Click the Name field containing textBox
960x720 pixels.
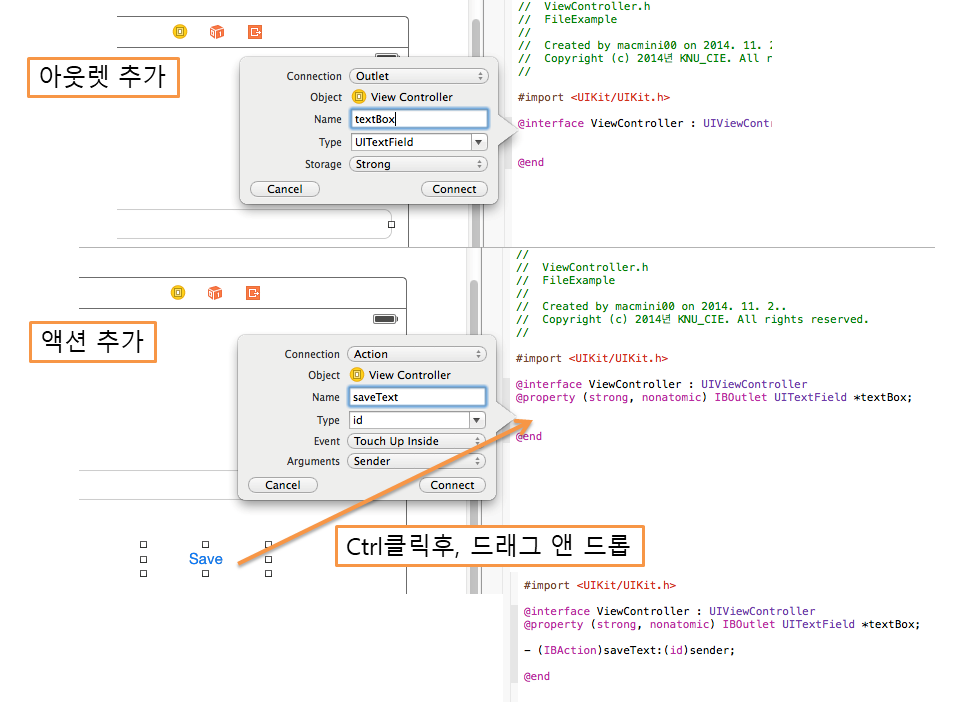click(418, 119)
